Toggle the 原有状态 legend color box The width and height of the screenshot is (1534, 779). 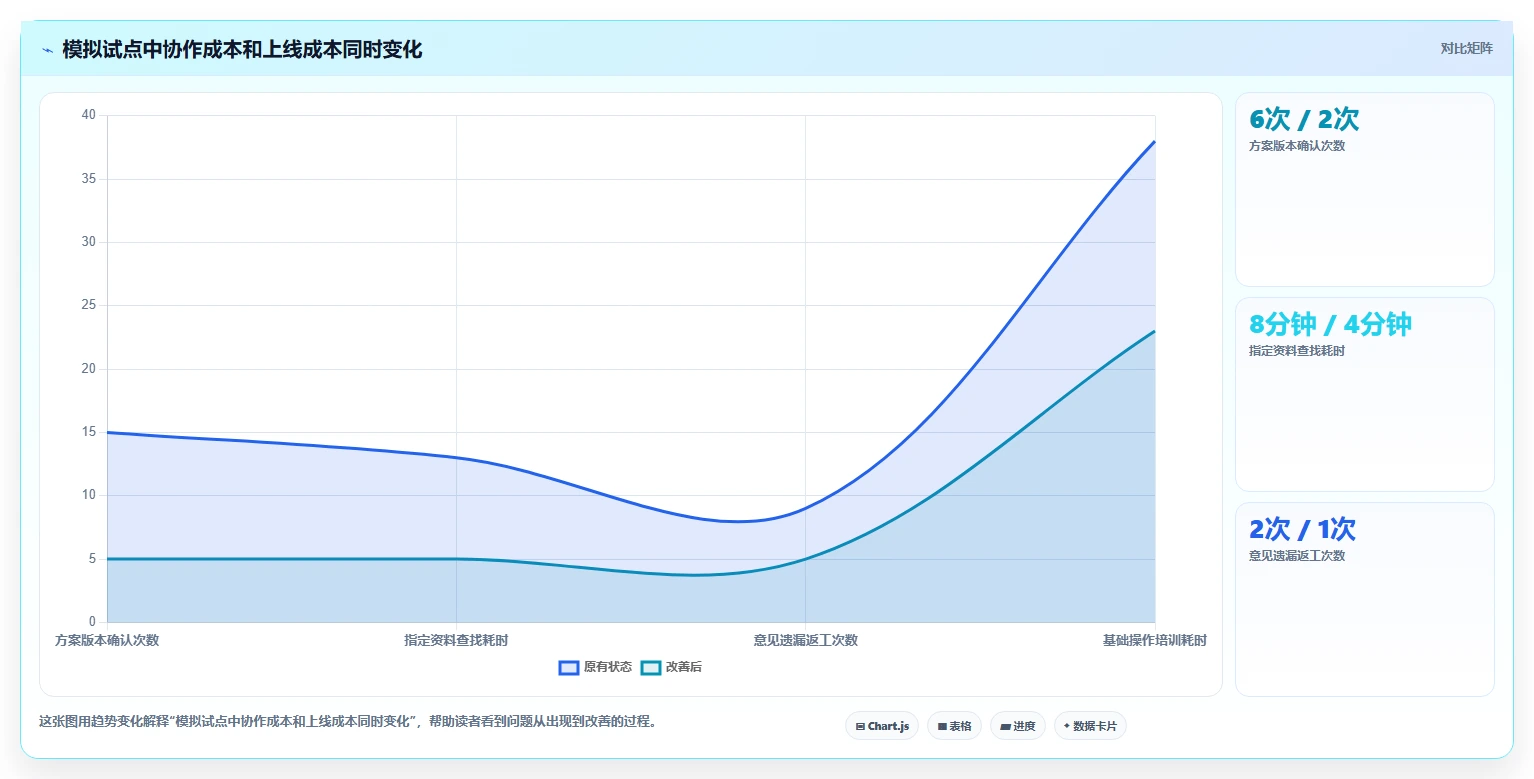pos(569,668)
